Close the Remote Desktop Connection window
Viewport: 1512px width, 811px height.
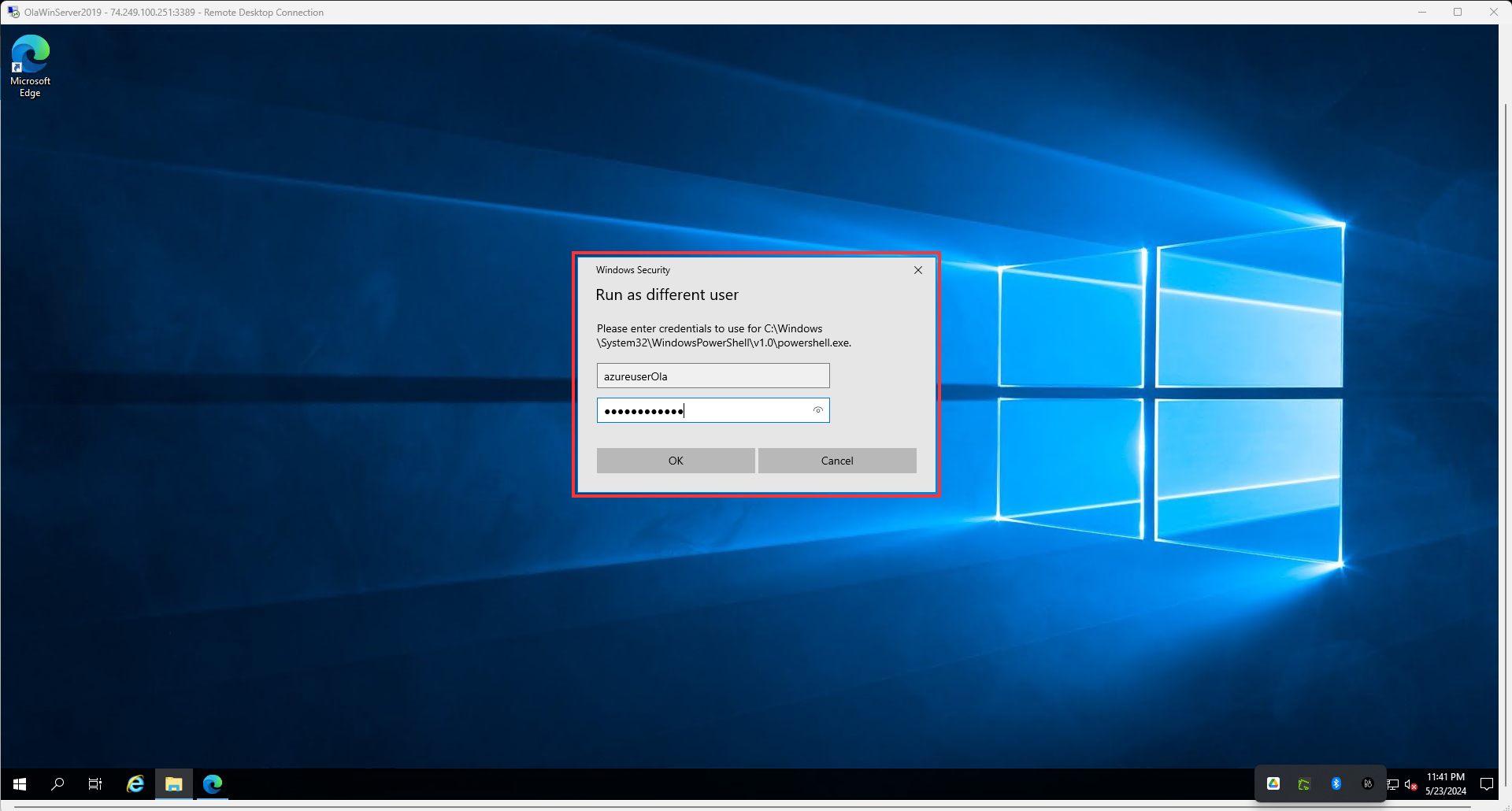click(x=1493, y=12)
